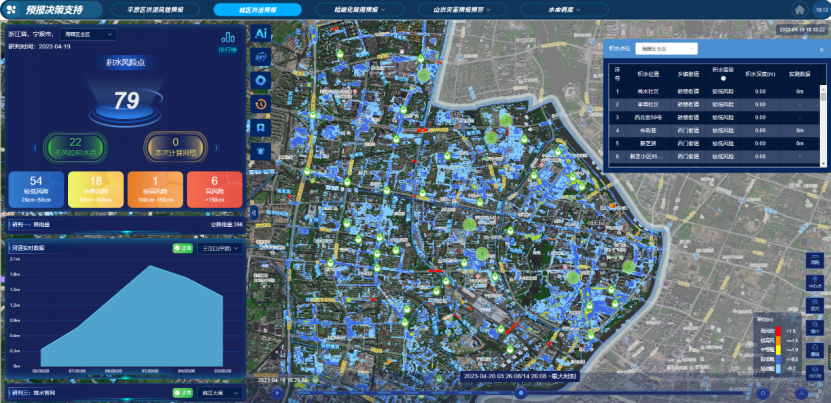The image size is (831, 403).
Task: Expand the 山洪灾害预报预警 menu
Action: [x=462, y=10]
